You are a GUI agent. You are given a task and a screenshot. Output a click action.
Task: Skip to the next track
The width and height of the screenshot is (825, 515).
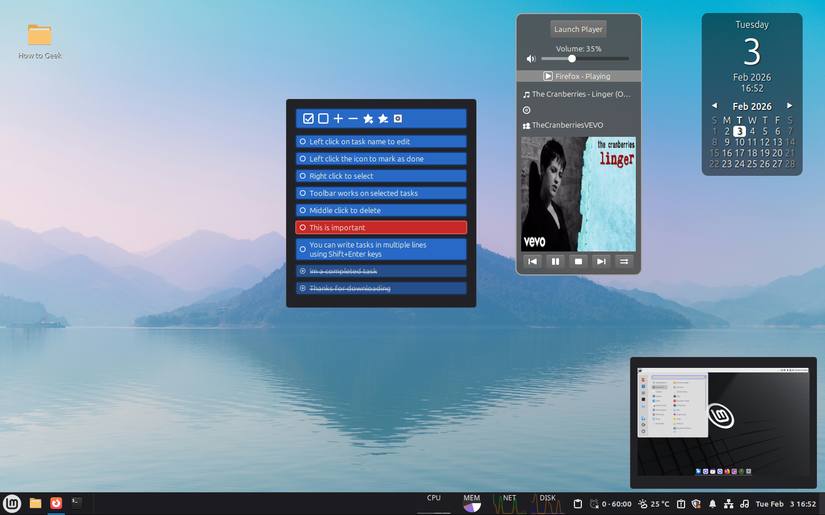601,261
